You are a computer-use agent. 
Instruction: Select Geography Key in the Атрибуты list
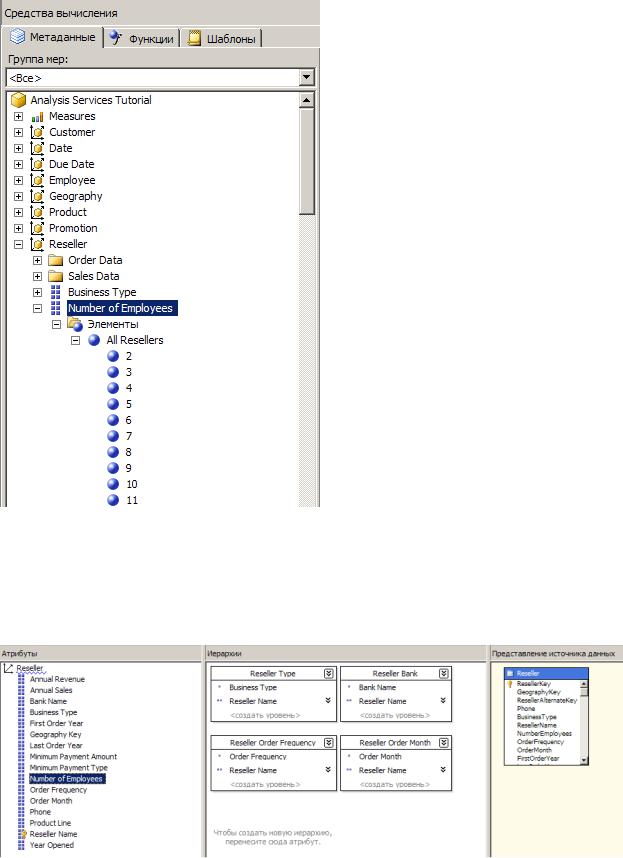[x=55, y=734]
